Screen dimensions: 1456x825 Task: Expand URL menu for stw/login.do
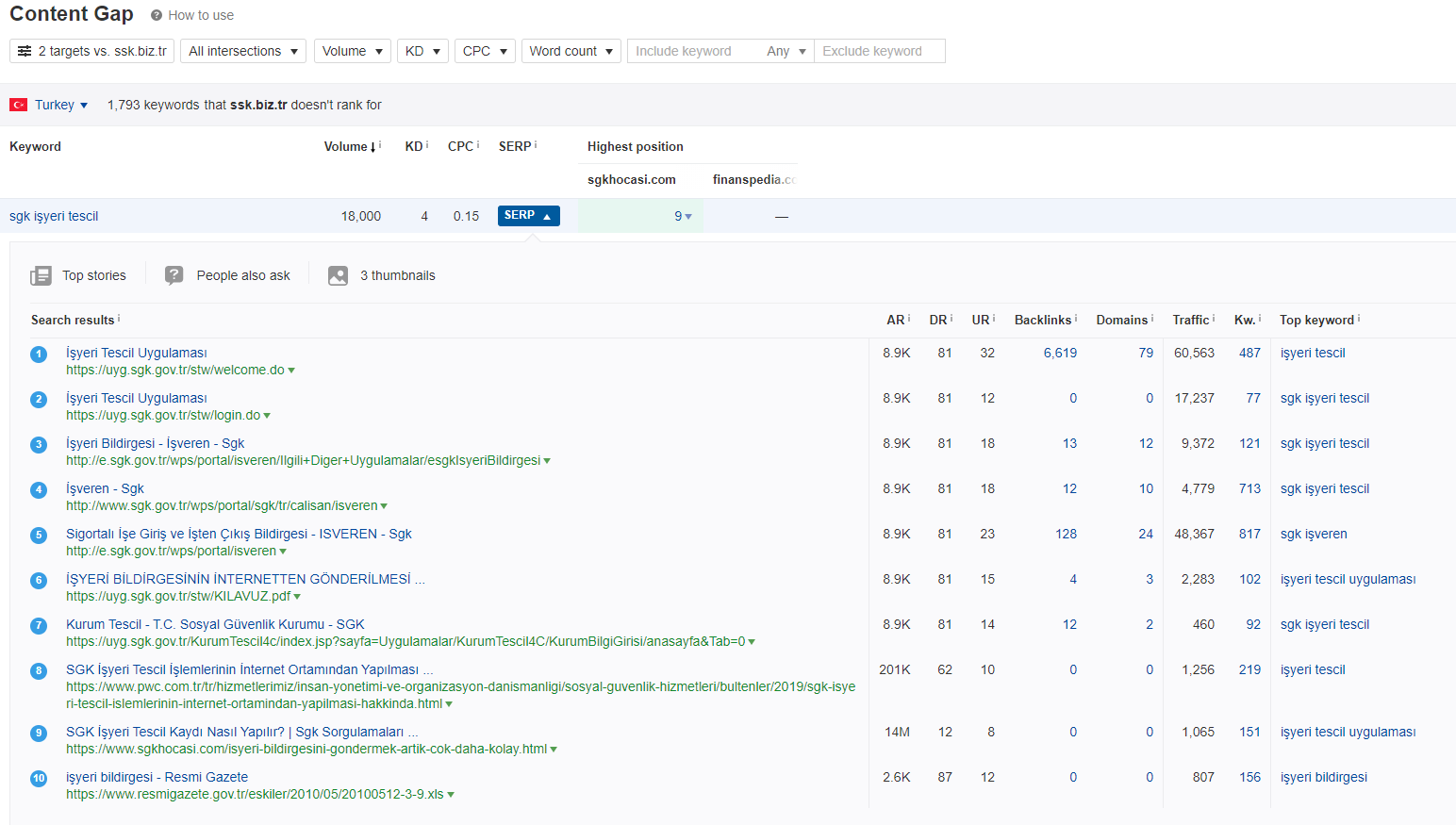tap(267, 416)
